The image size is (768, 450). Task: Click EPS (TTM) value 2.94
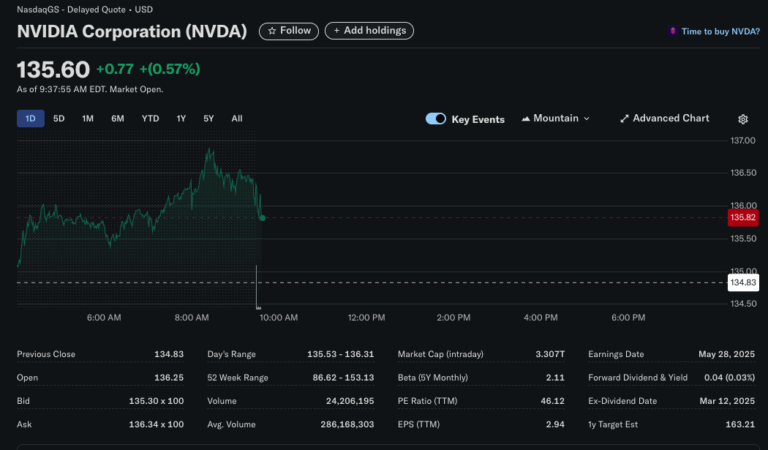click(x=555, y=425)
